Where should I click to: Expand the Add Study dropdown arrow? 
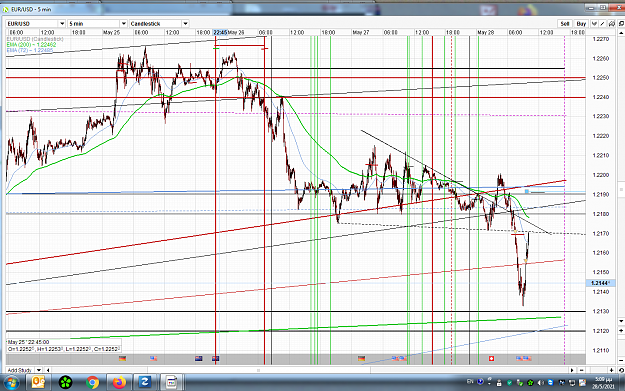(x=39, y=370)
